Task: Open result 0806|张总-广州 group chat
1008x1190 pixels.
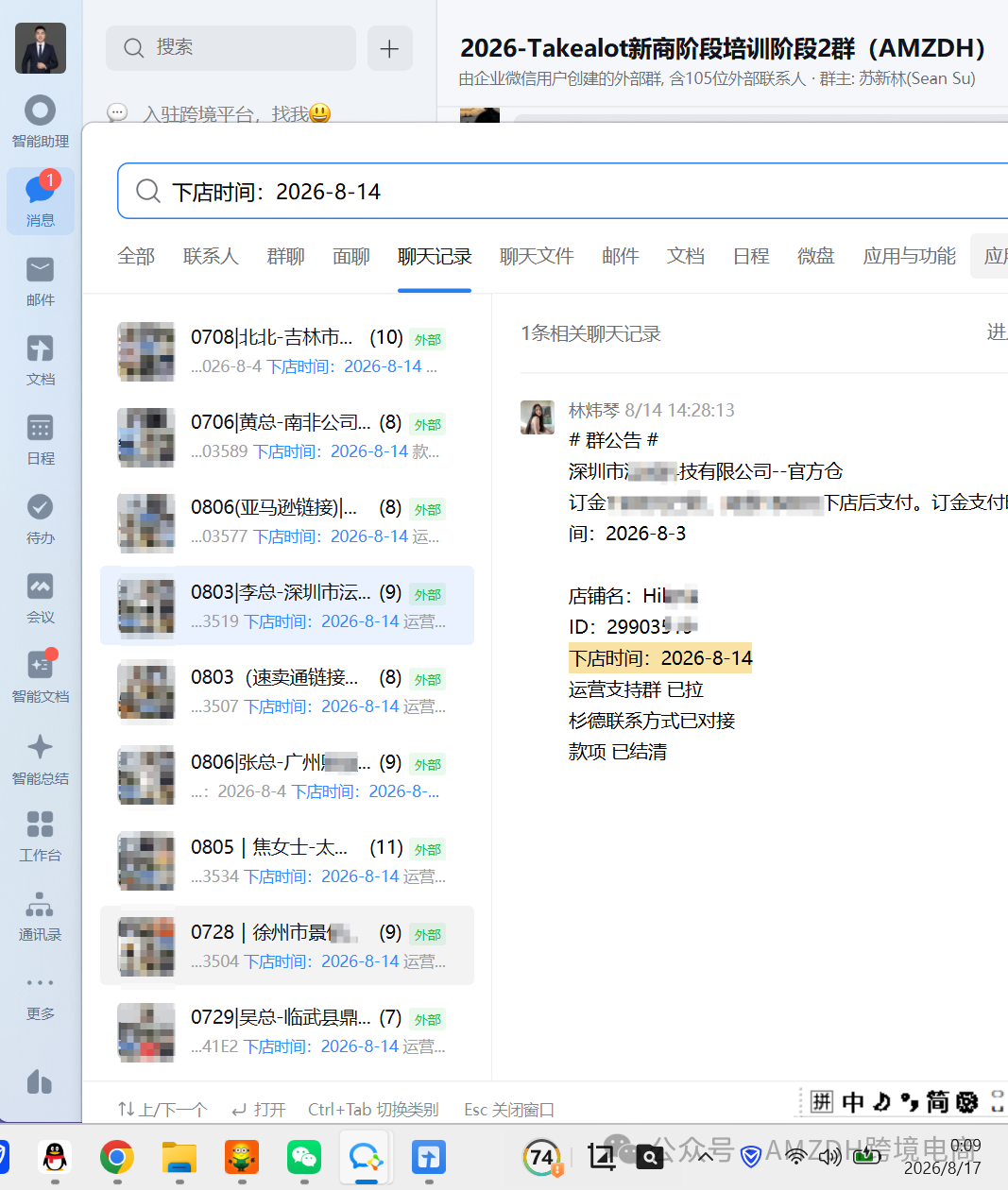Action: point(287,775)
